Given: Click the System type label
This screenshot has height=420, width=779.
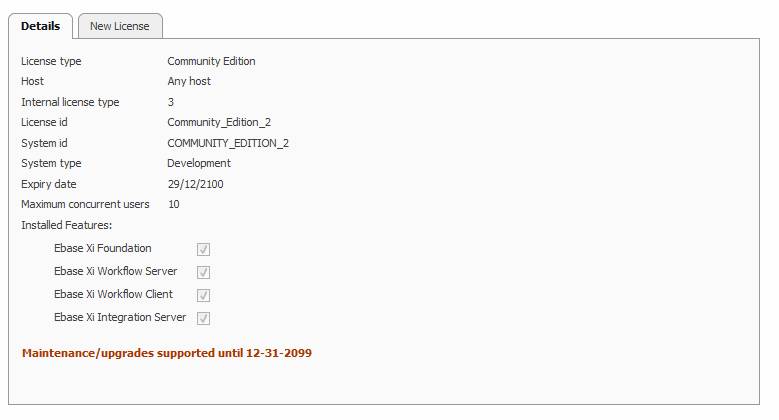Looking at the screenshot, I should pyautogui.click(x=51, y=163).
